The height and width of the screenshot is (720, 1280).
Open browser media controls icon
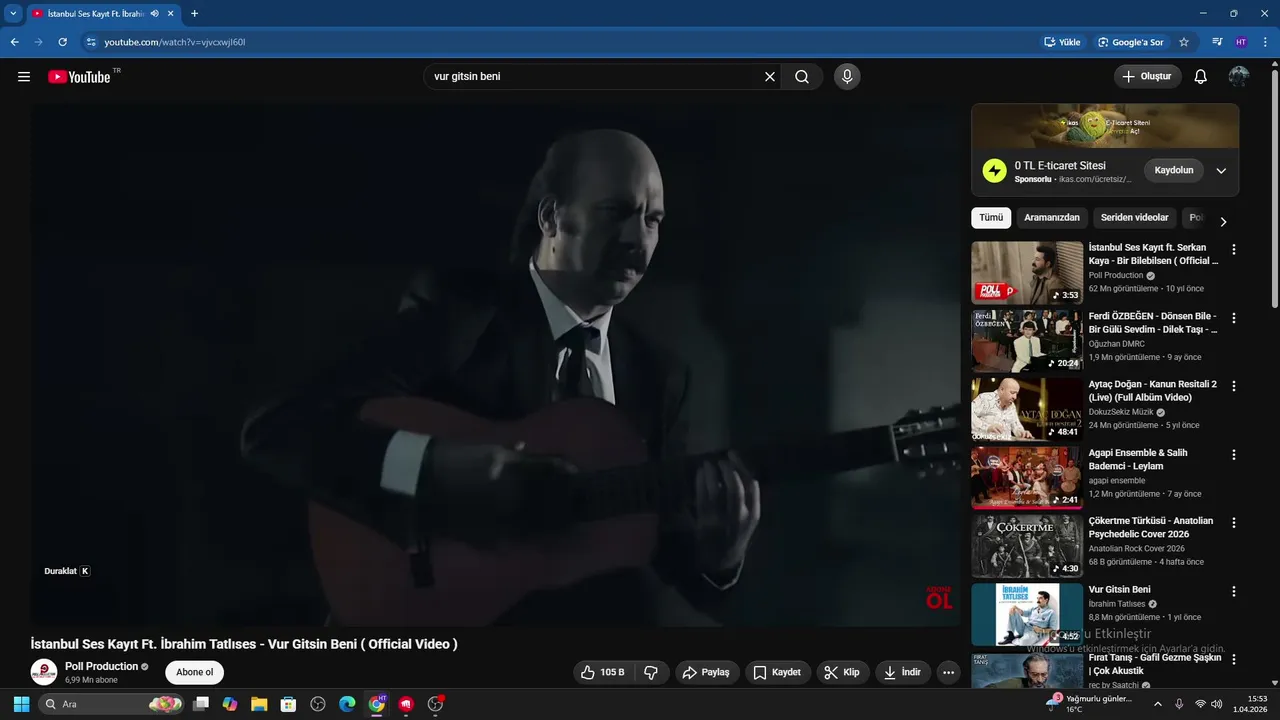(x=1217, y=42)
